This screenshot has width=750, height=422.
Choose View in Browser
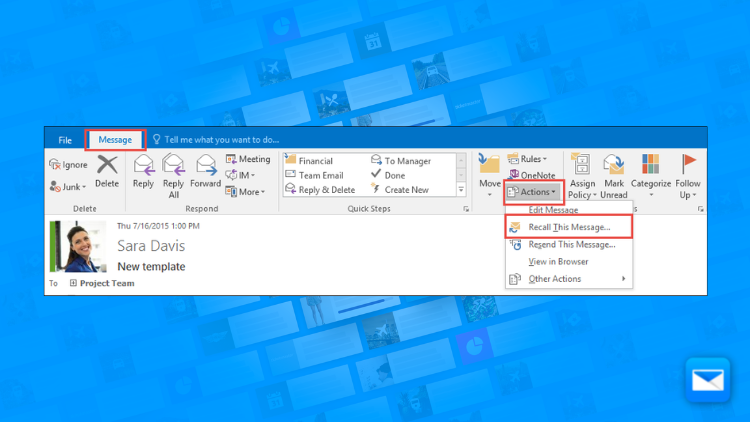(569, 262)
